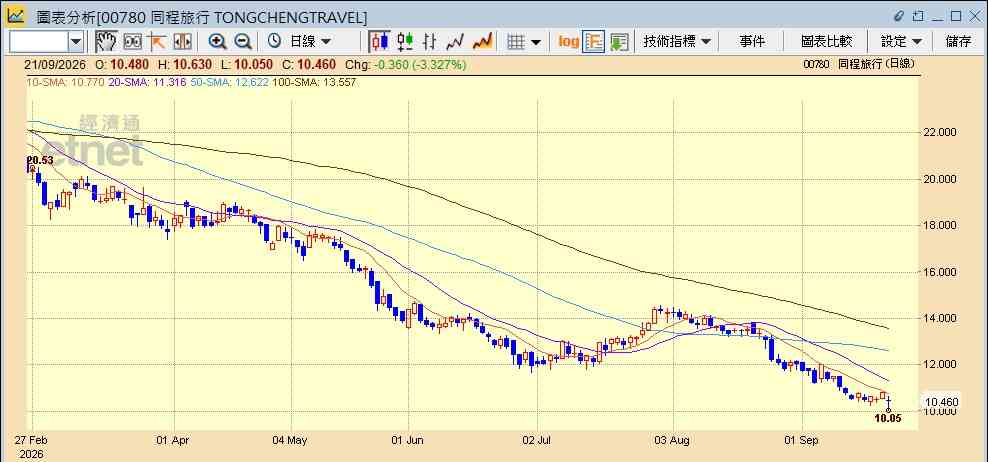
Task: Switch to red-blue candlestick chart
Action: pos(379,42)
